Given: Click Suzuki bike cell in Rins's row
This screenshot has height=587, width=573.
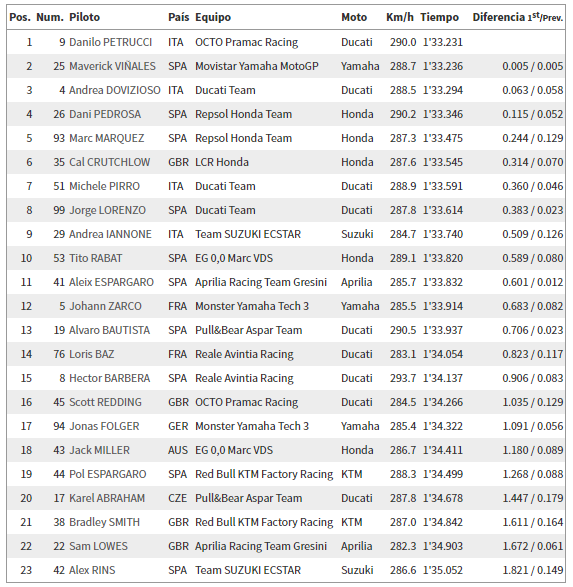Looking at the screenshot, I should [x=357, y=570].
